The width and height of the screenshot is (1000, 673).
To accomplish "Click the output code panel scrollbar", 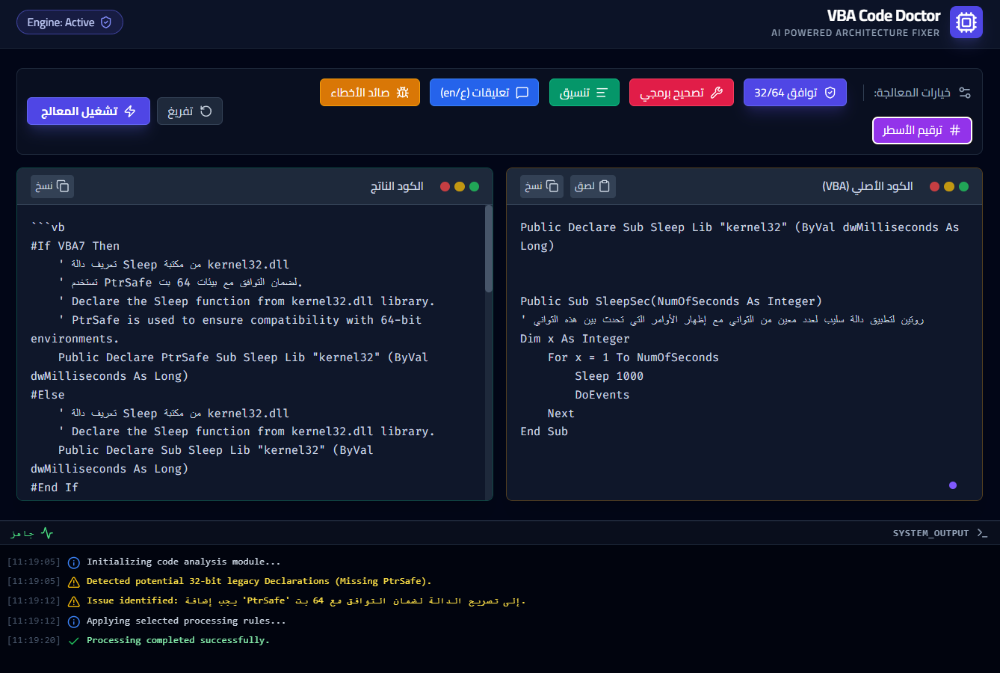I will tap(488, 250).
